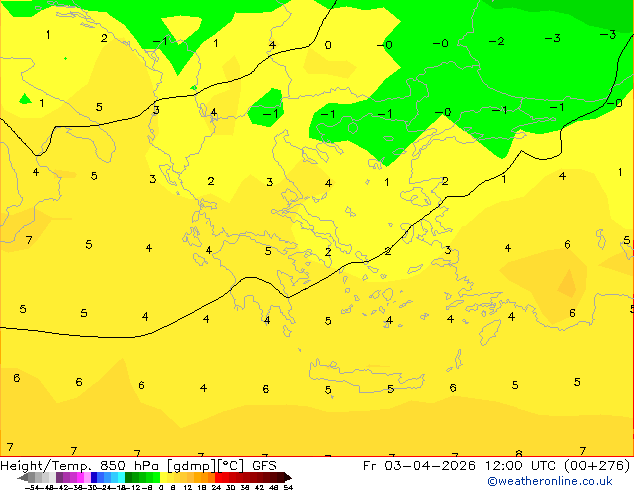The width and height of the screenshot is (634, 490).
Task: Click the "-30" legend scale label
Action: point(90,488)
